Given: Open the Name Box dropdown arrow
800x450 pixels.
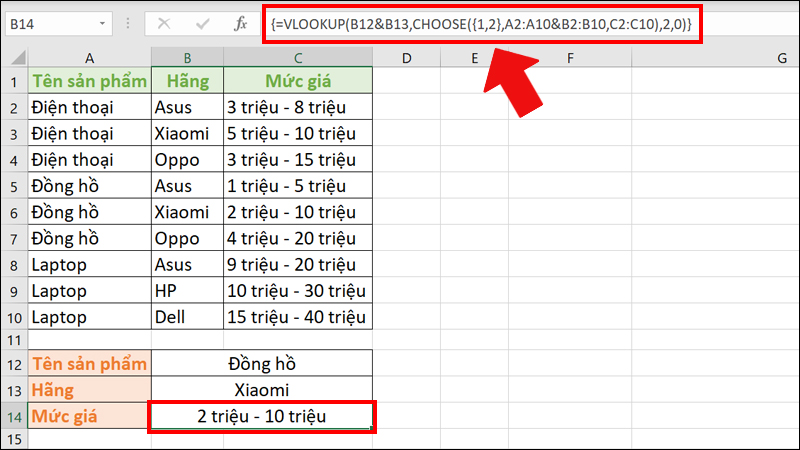Looking at the screenshot, I should [x=102, y=23].
